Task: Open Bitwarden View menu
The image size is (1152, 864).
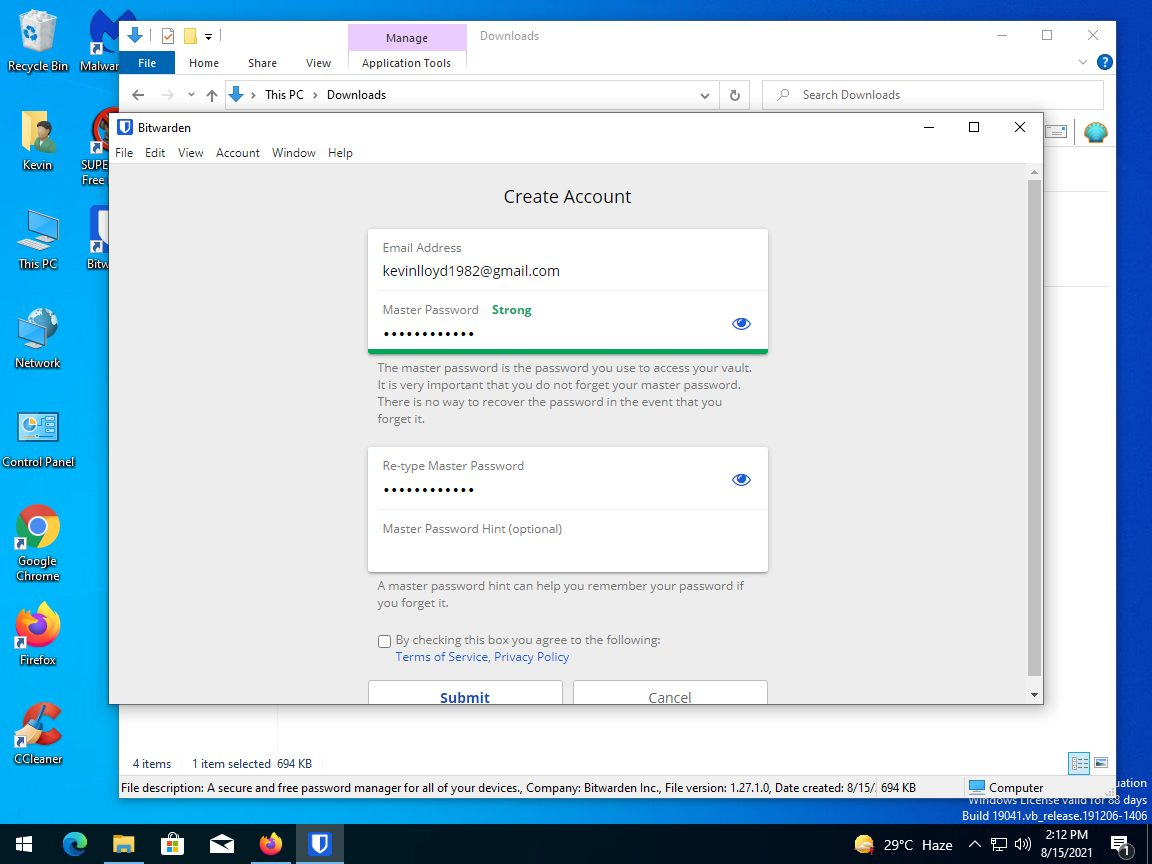Action: [190, 153]
